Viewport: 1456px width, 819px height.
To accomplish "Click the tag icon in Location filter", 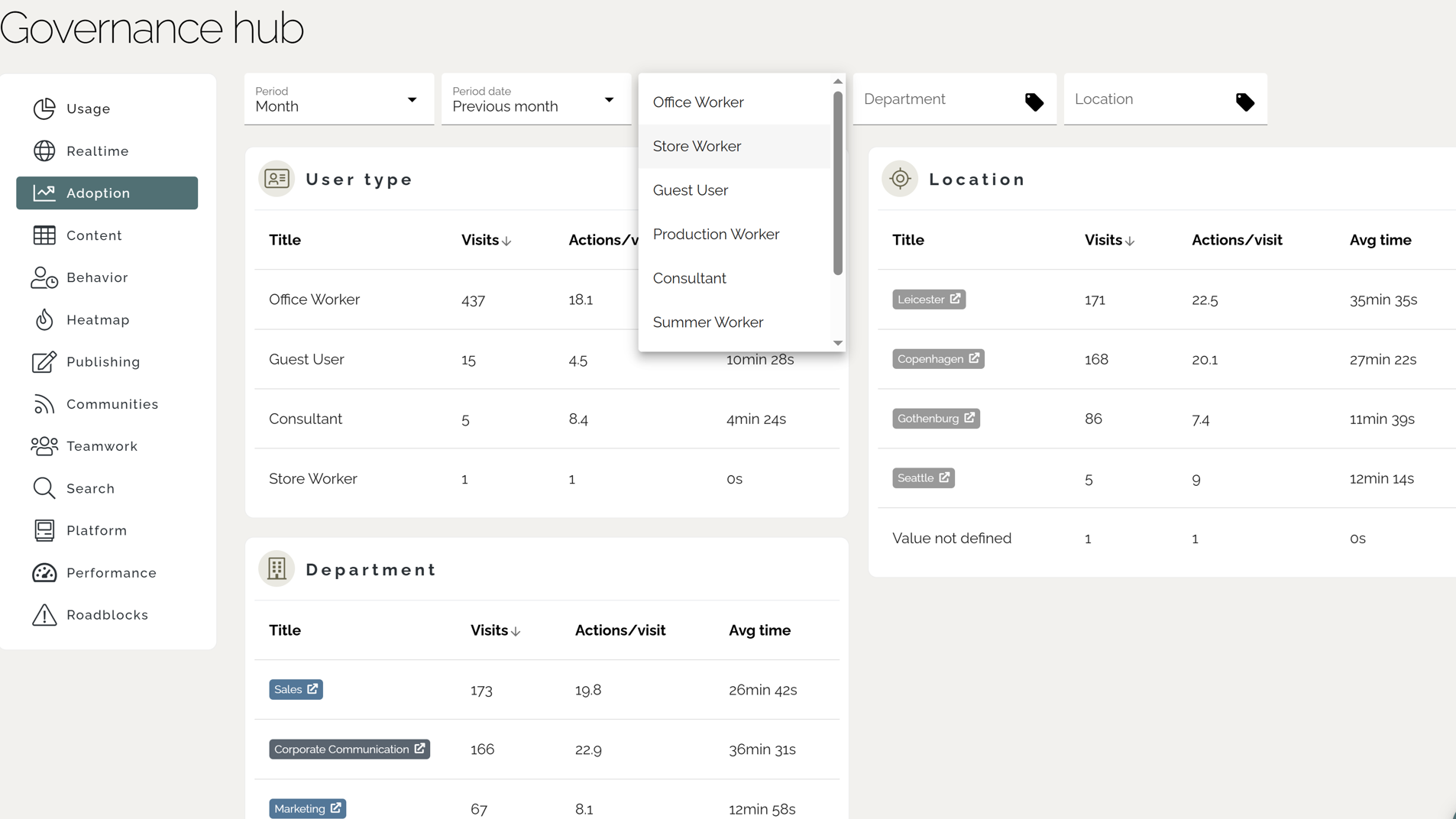I will [x=1245, y=102].
